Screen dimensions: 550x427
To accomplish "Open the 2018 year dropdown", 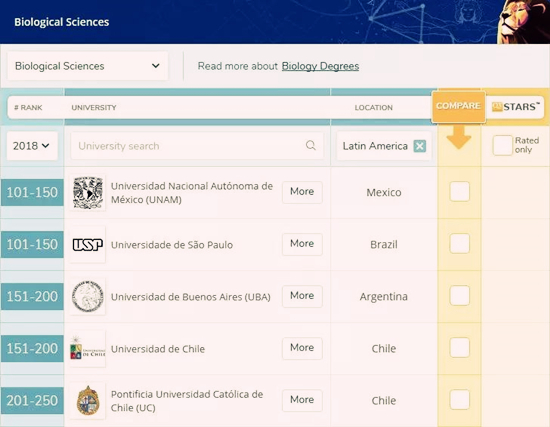I will pos(32,146).
